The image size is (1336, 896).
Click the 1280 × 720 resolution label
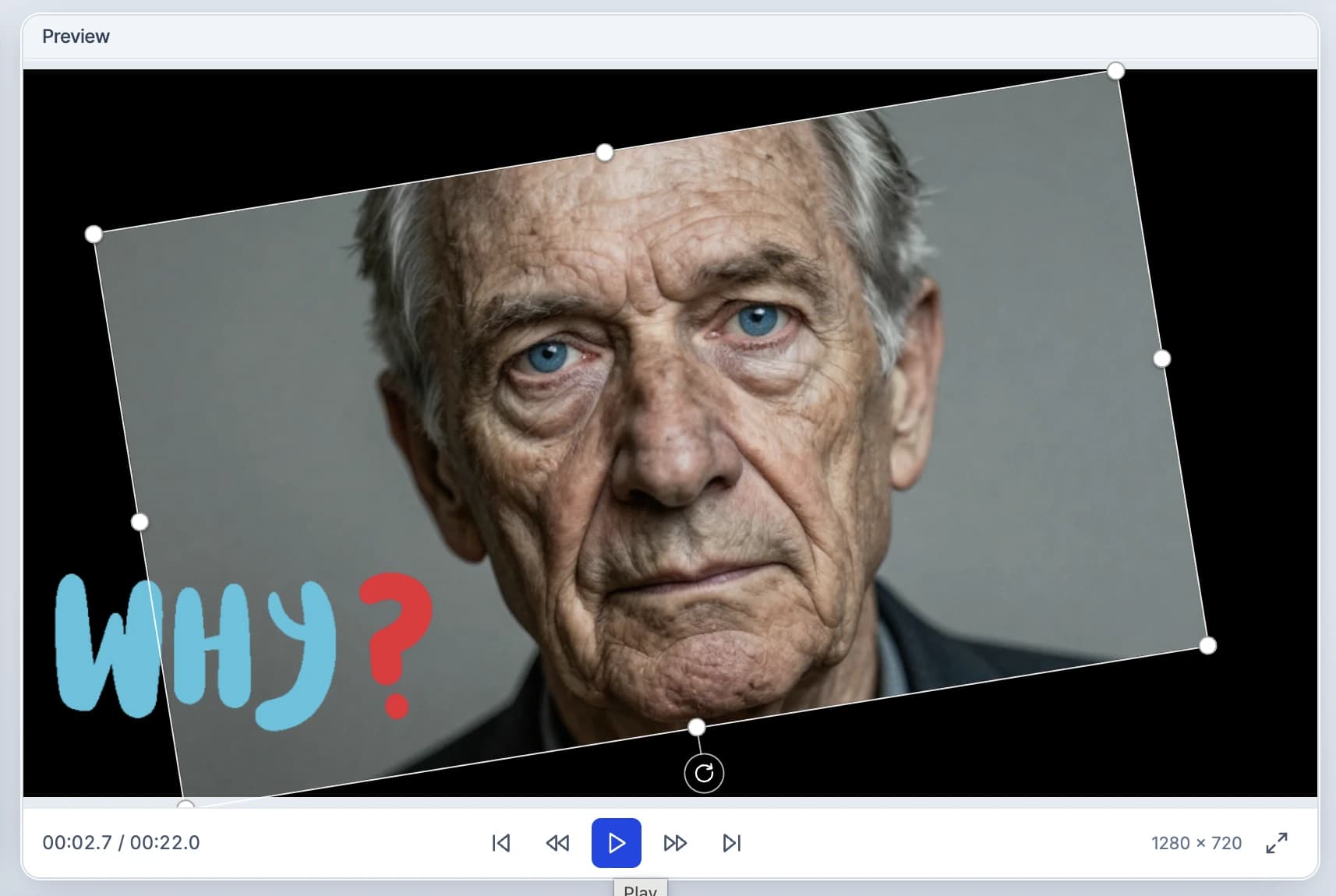tap(1196, 843)
